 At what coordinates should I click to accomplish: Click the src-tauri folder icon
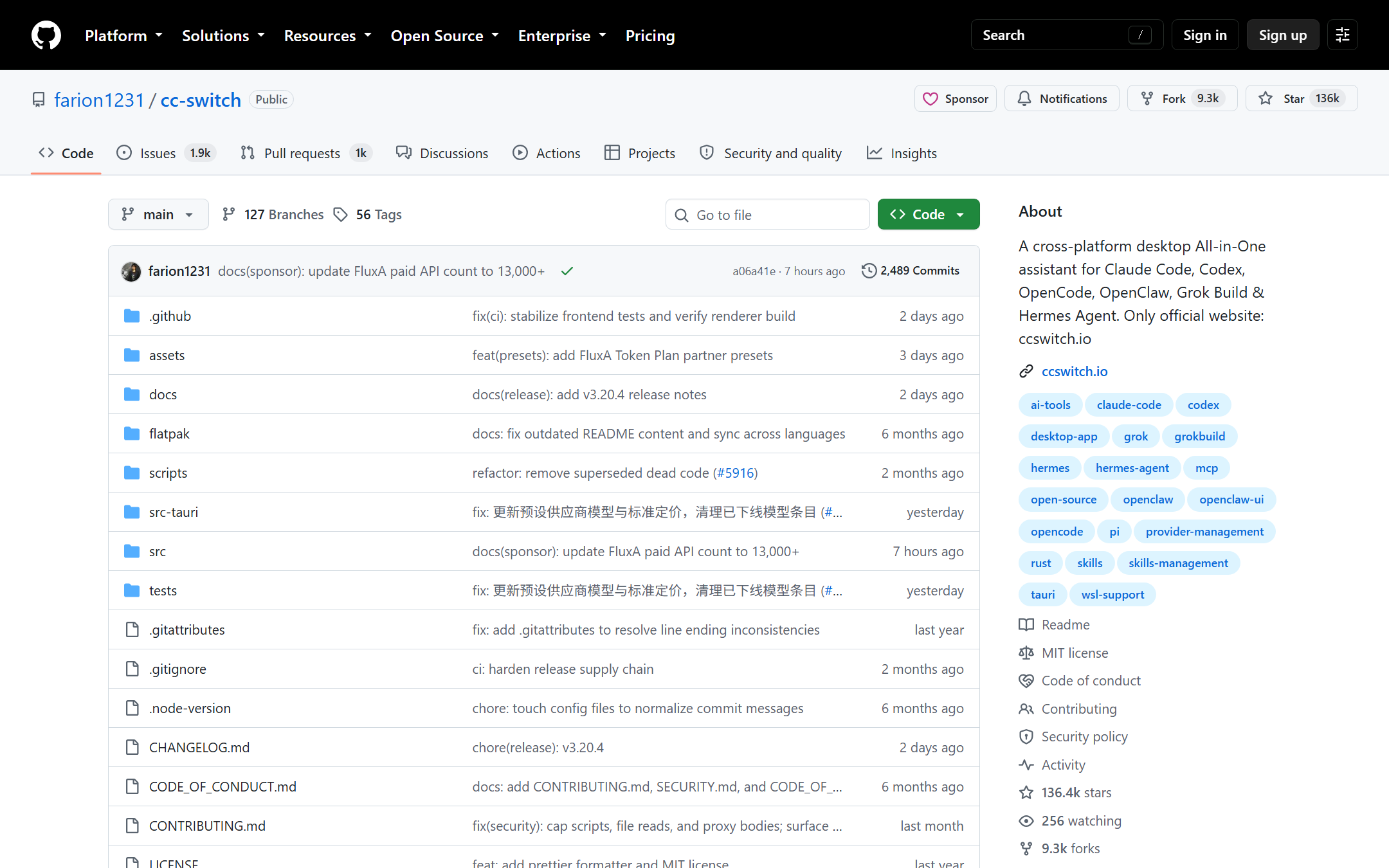(132, 512)
